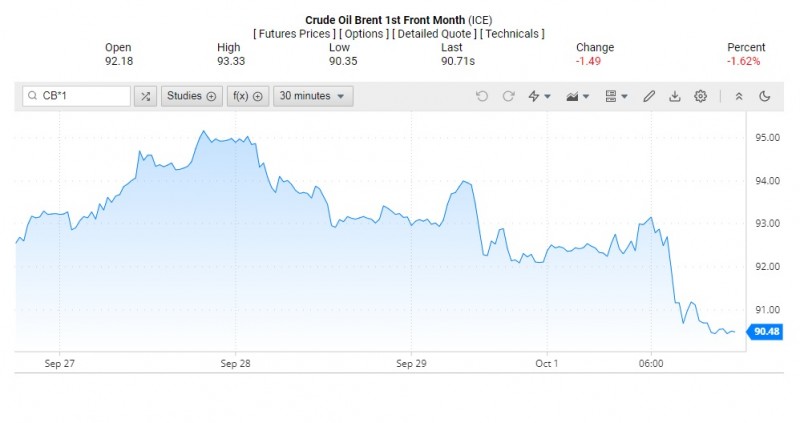
Task: Open the lightning events dropdown
Action: pos(540,96)
